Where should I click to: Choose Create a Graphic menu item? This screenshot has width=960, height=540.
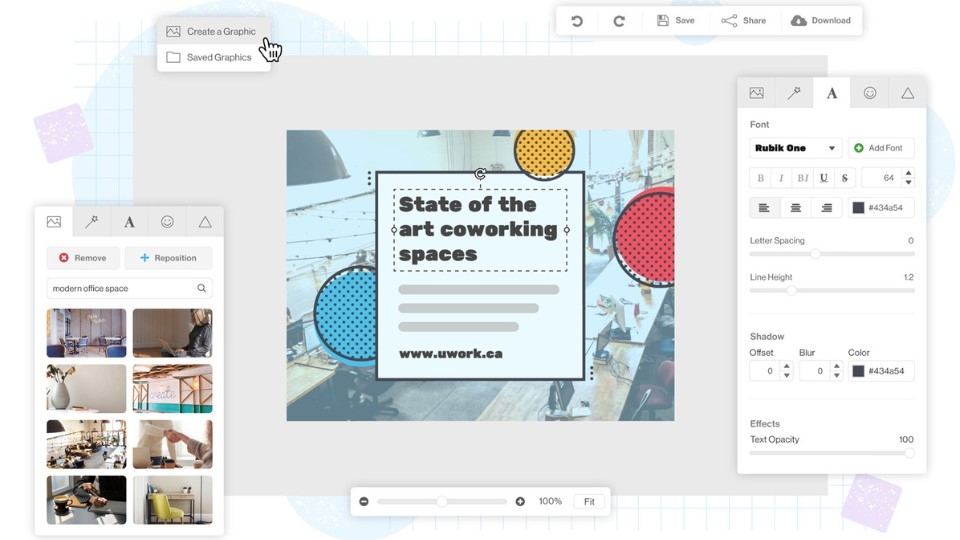(220, 31)
